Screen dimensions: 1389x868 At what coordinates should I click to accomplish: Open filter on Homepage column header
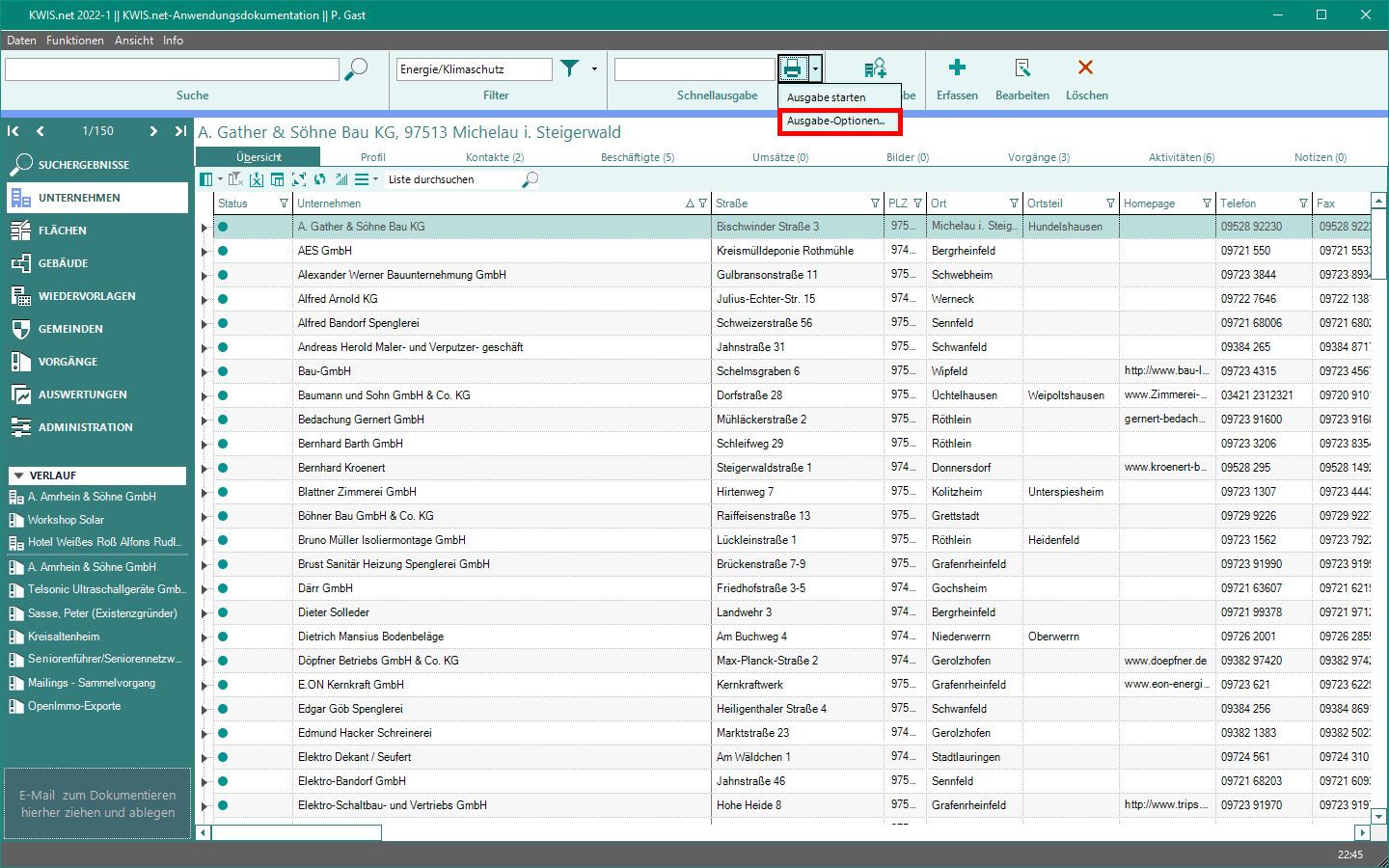(x=1207, y=203)
